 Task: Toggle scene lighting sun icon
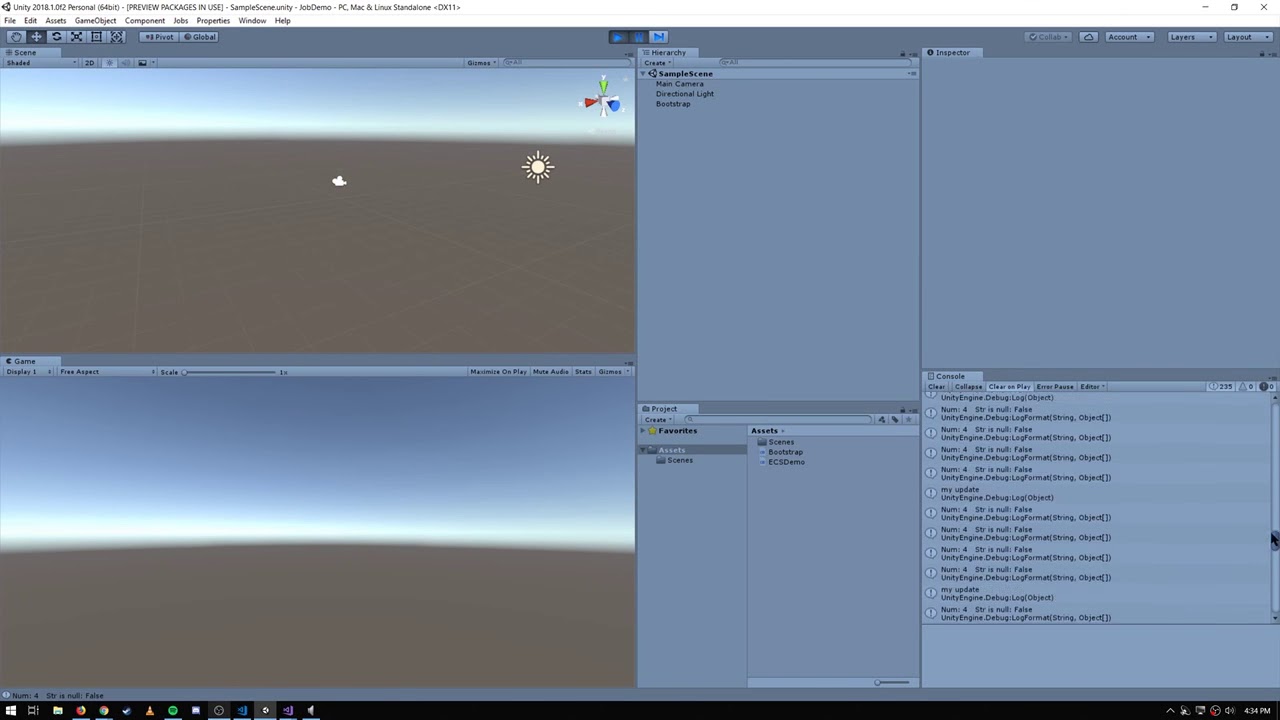click(110, 63)
